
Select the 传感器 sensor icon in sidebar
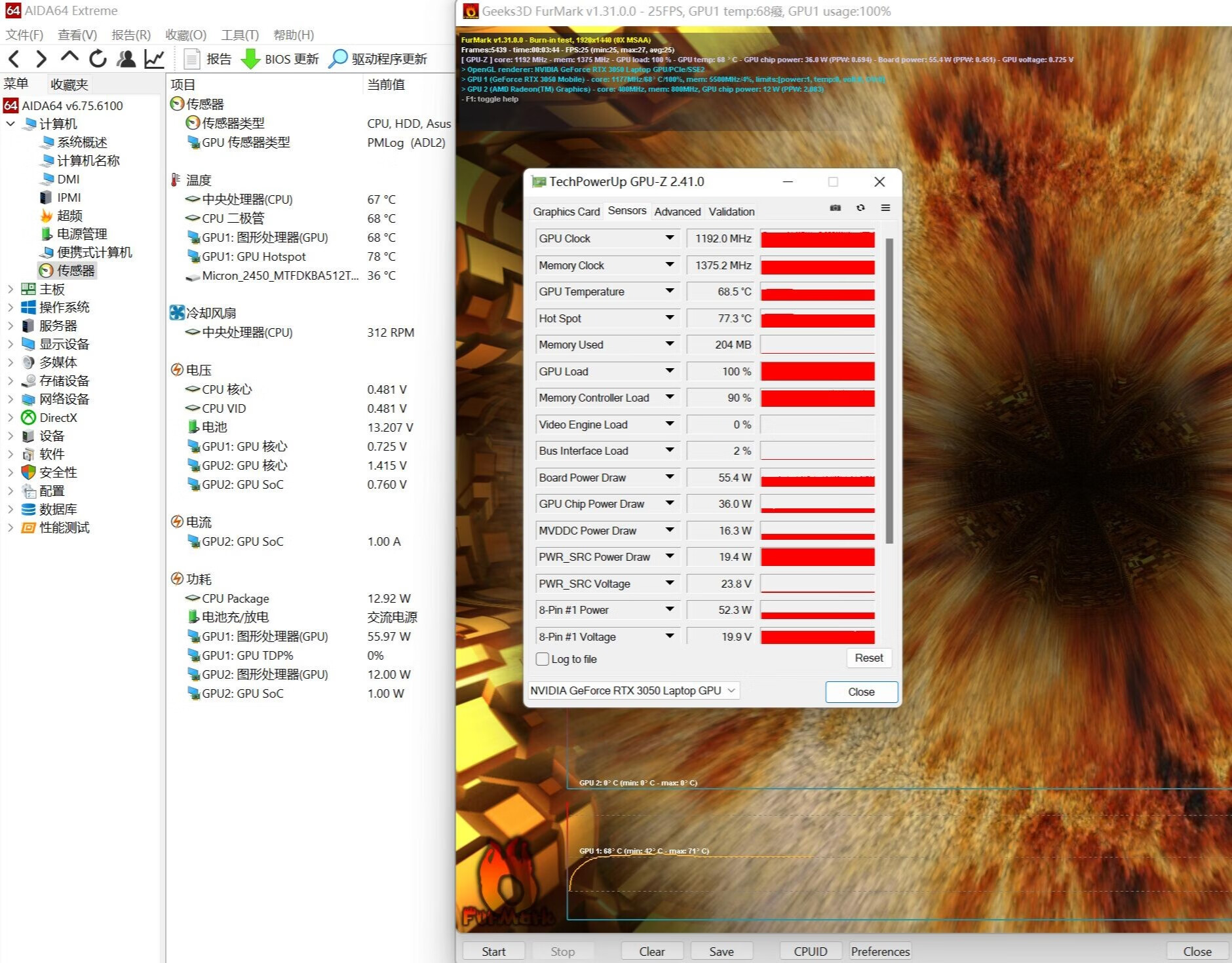click(x=45, y=271)
